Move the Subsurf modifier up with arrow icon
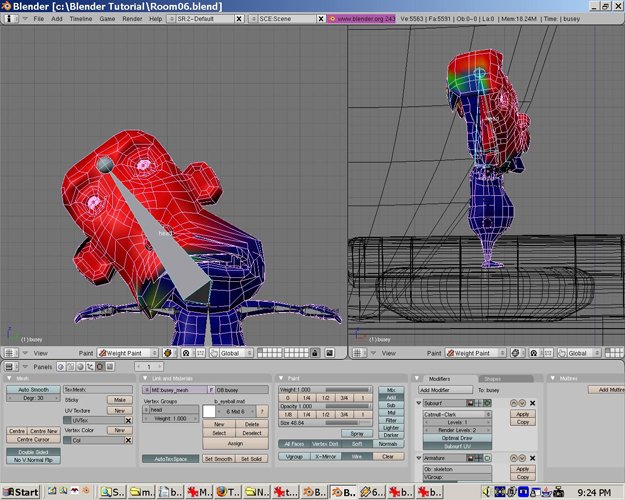The height and width of the screenshot is (500, 625). coord(513,403)
